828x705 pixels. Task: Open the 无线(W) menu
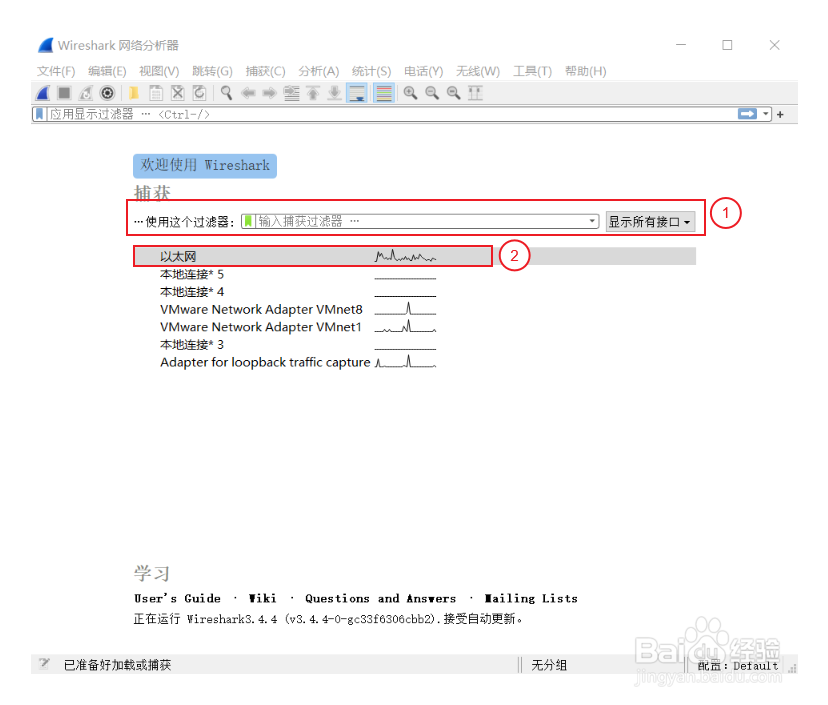[x=478, y=71]
